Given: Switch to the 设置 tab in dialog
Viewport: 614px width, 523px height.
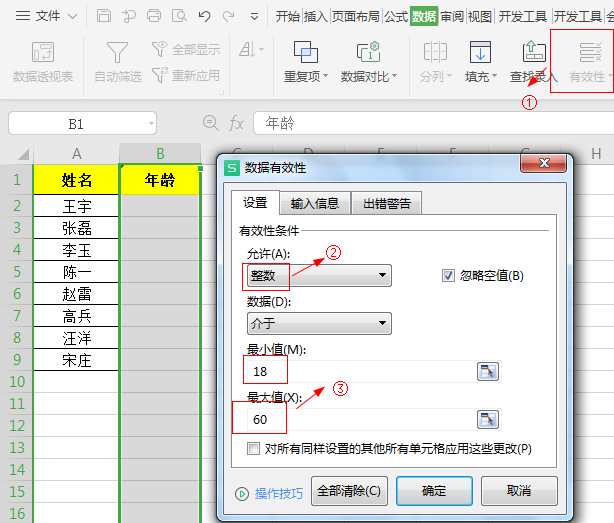Looking at the screenshot, I should 255,203.
